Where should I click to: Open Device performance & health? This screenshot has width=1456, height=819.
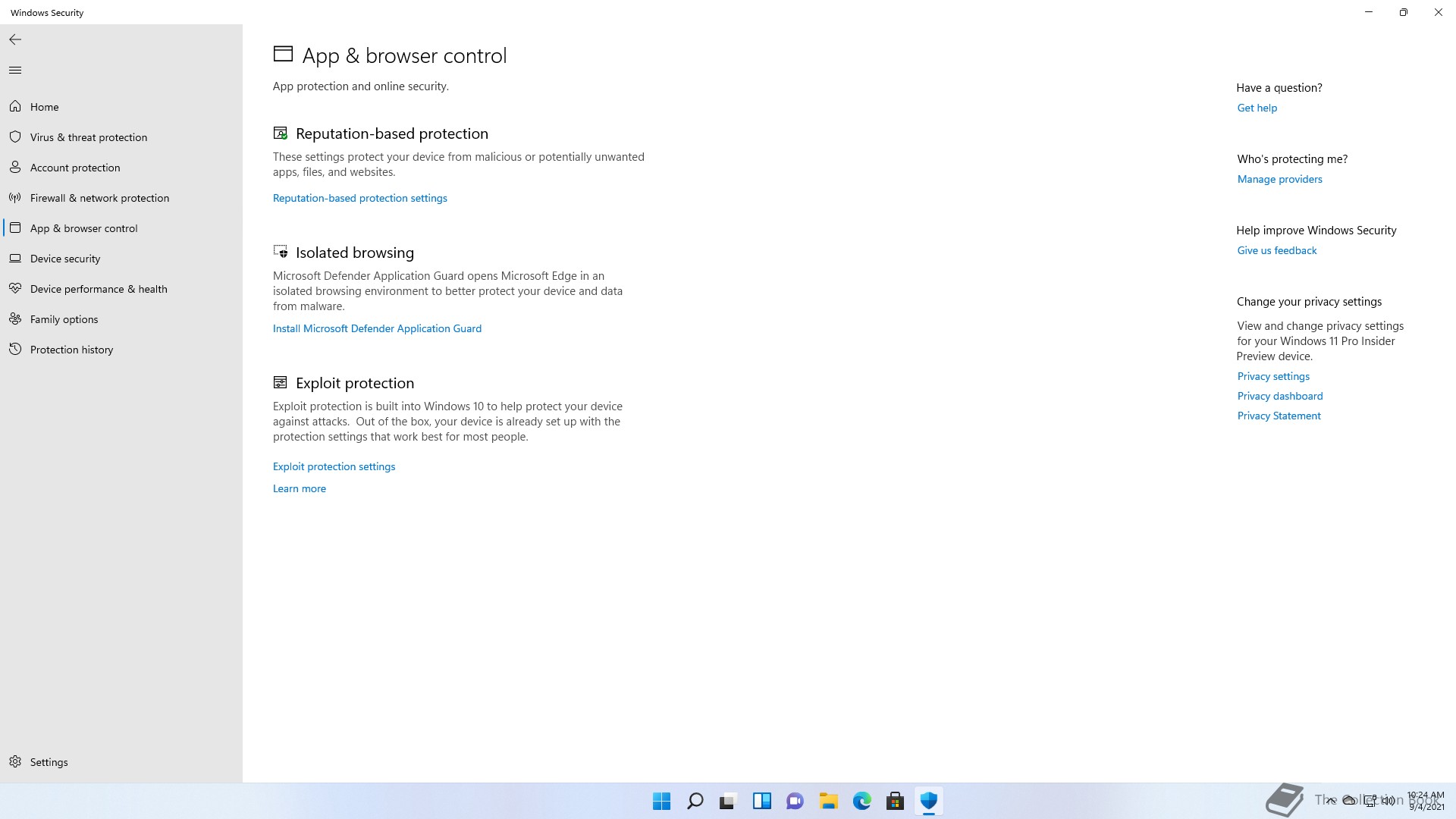tap(121, 289)
